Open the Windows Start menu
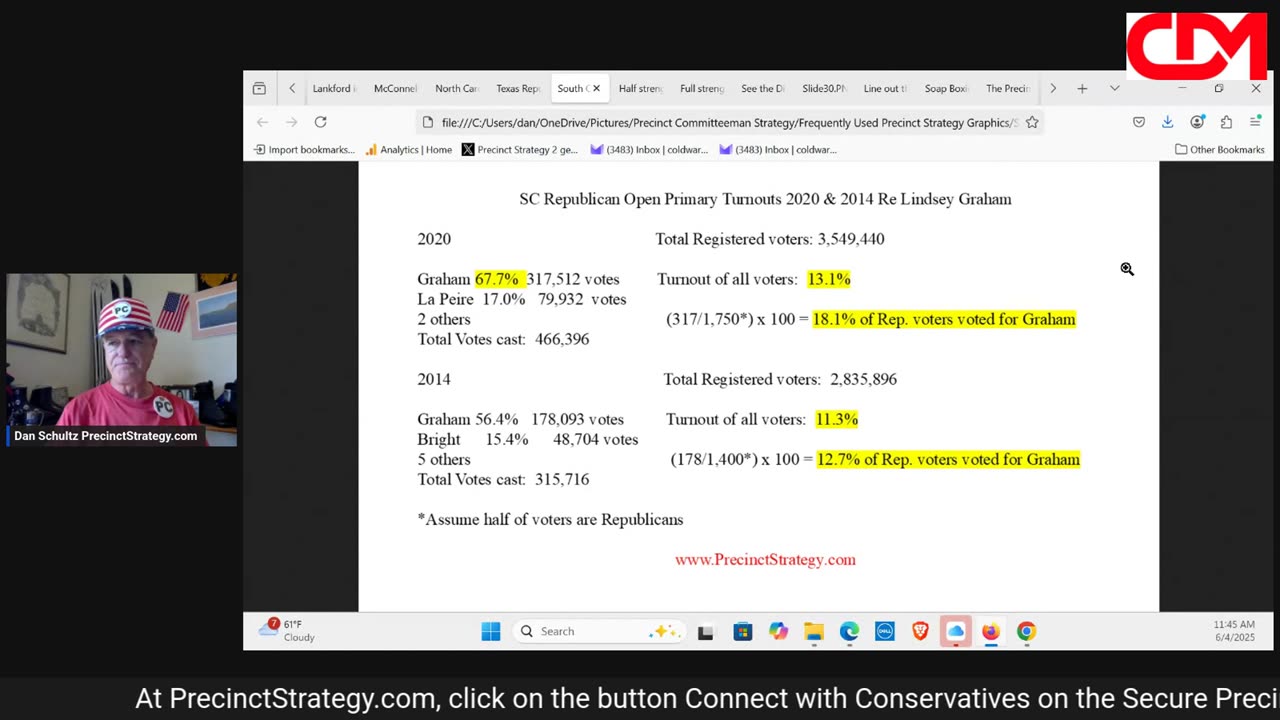Screen dimensions: 1280x720 coord(491,631)
